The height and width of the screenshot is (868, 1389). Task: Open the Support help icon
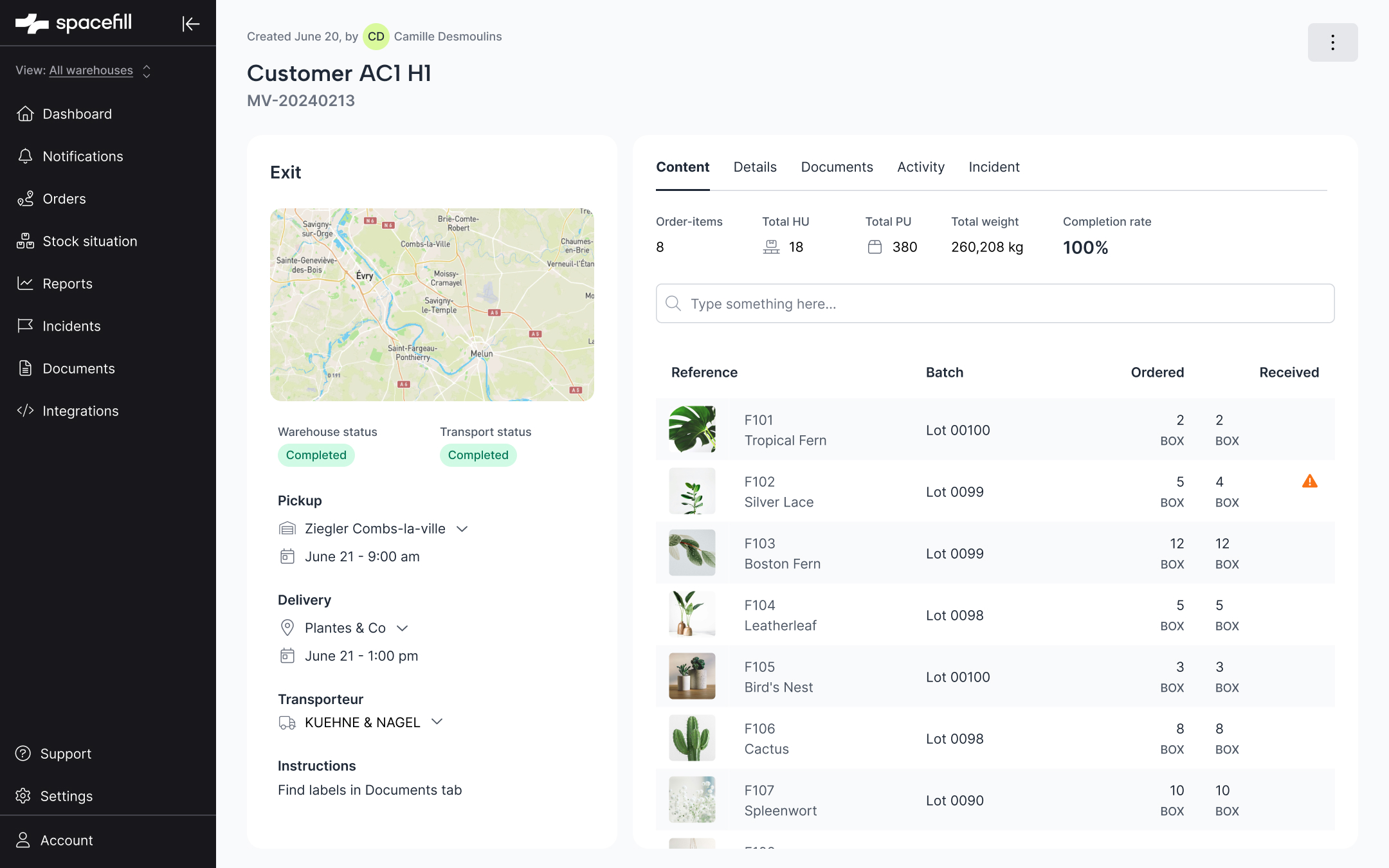(23, 754)
